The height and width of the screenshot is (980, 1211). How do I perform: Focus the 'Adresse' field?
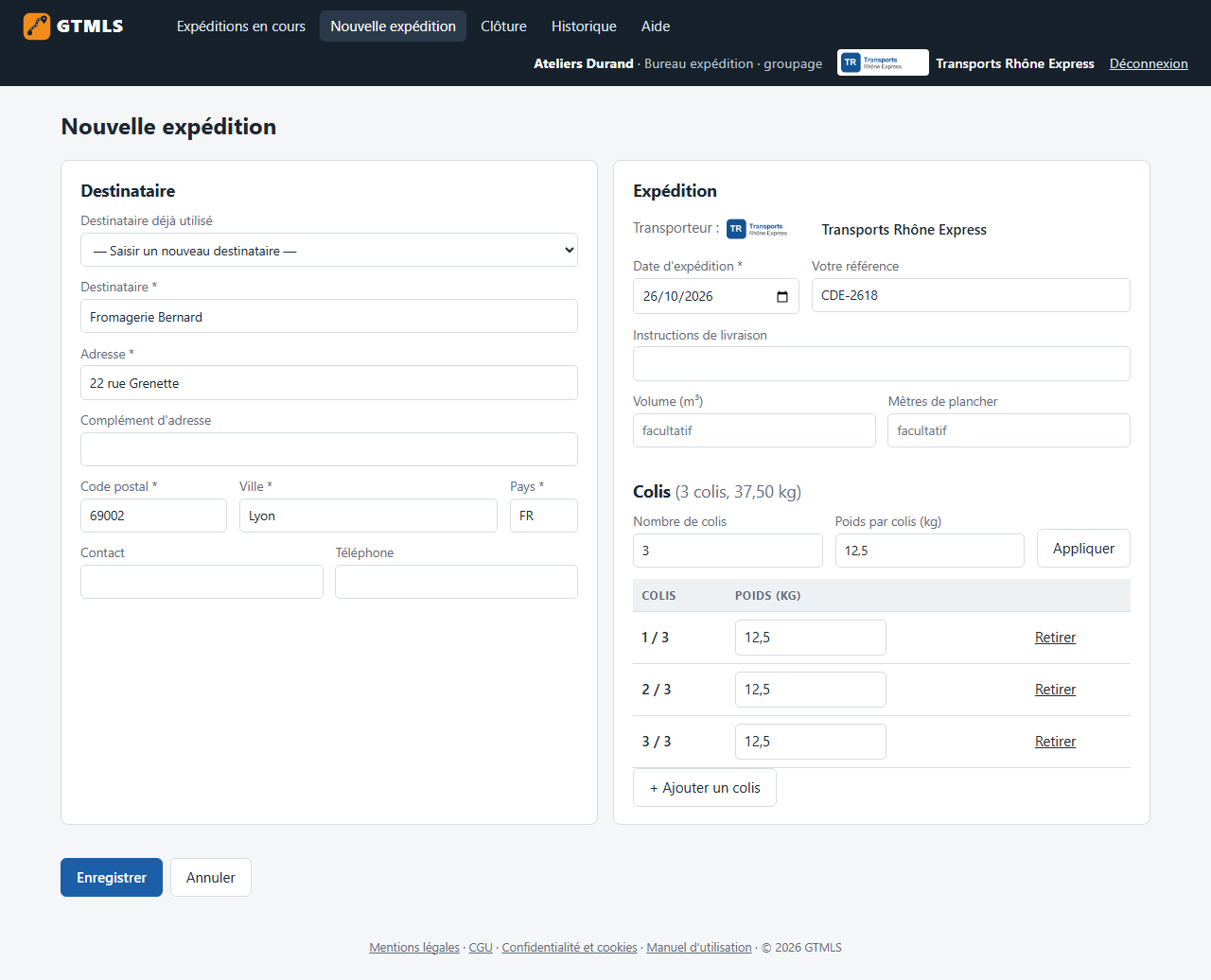tap(329, 383)
